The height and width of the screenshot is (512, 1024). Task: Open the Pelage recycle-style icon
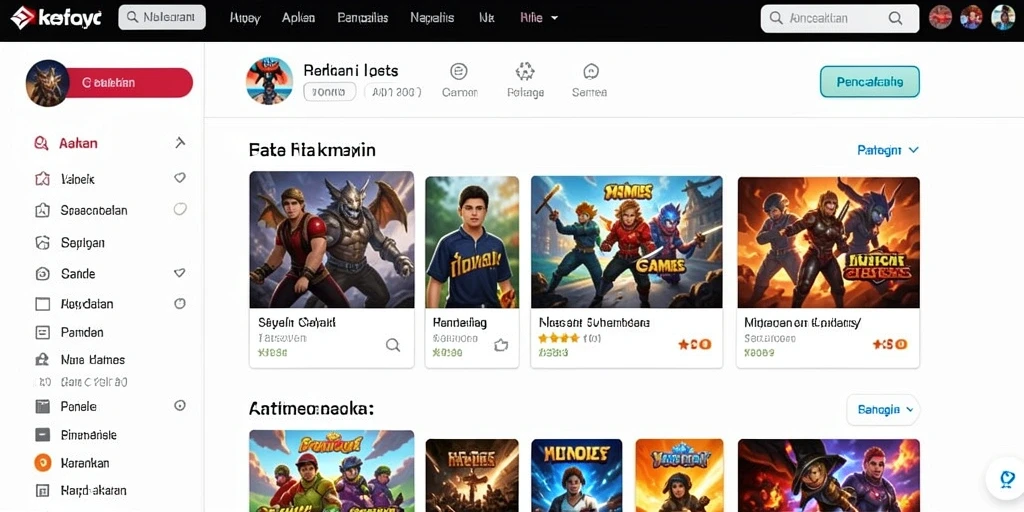point(525,71)
